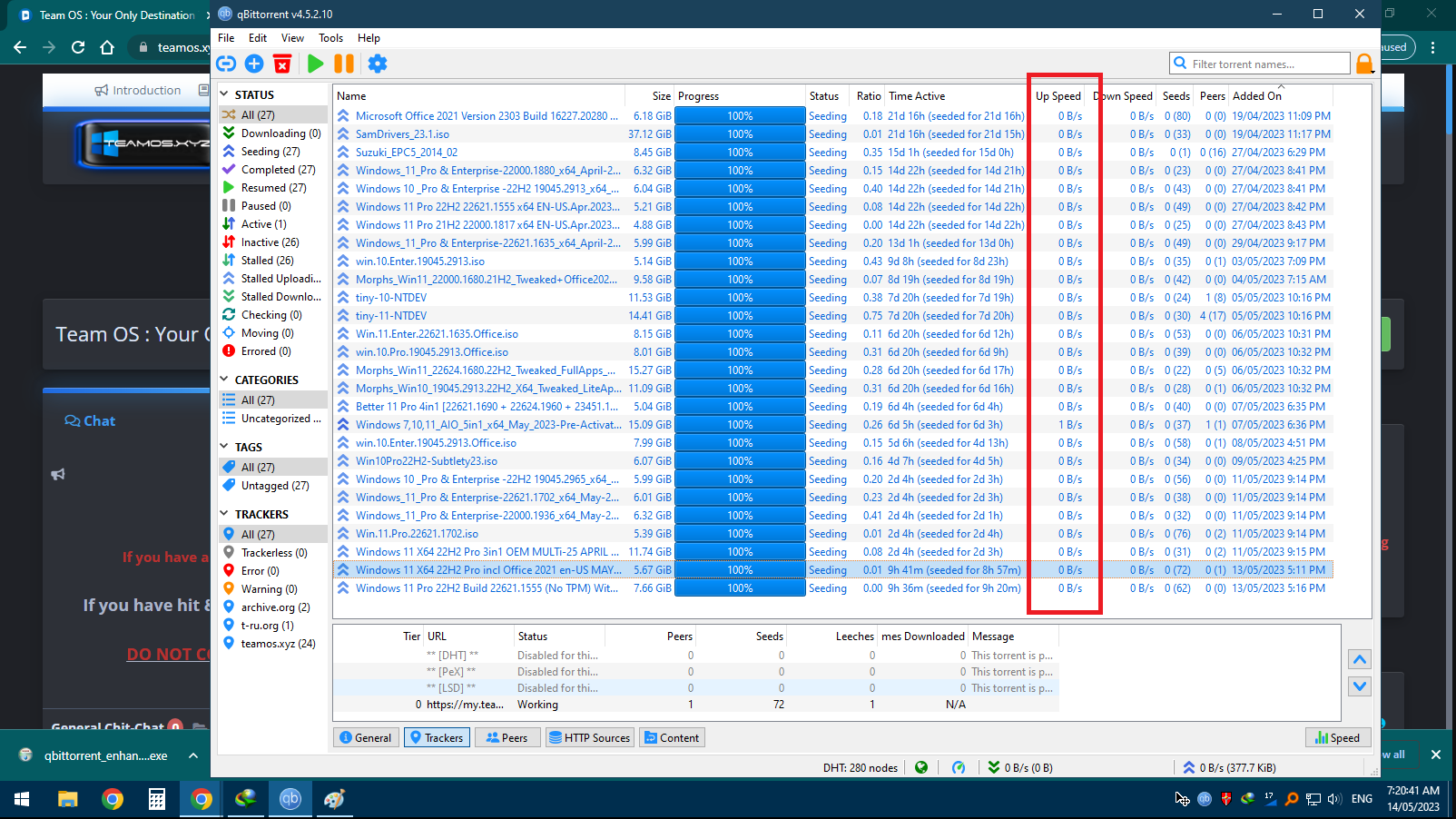Click progress bar of Win.11.Pro.22621.1702.iso torrent

(740, 534)
